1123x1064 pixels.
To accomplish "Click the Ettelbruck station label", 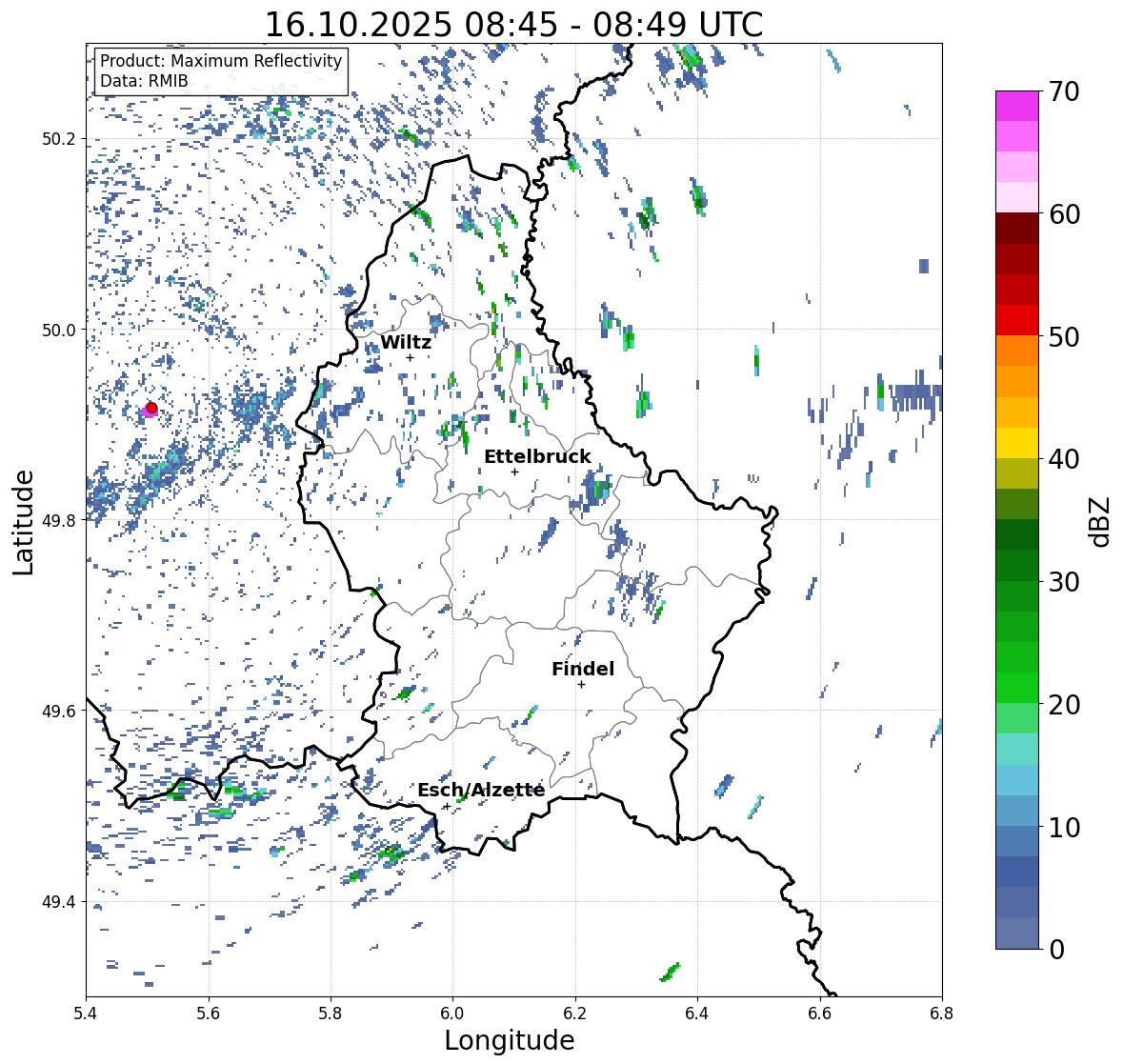I will 537,456.
